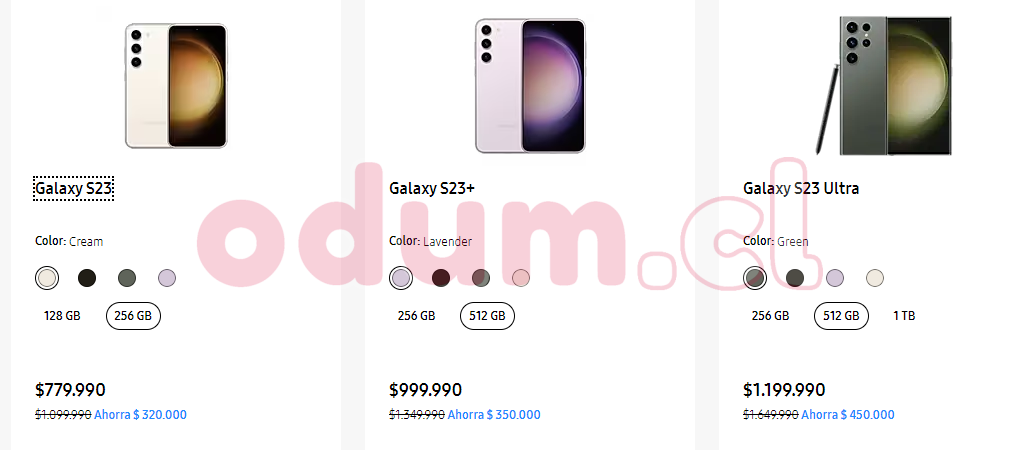Click the Galaxy S23 Ultra phone image
The width and height of the screenshot is (1015, 450).
coord(883,86)
